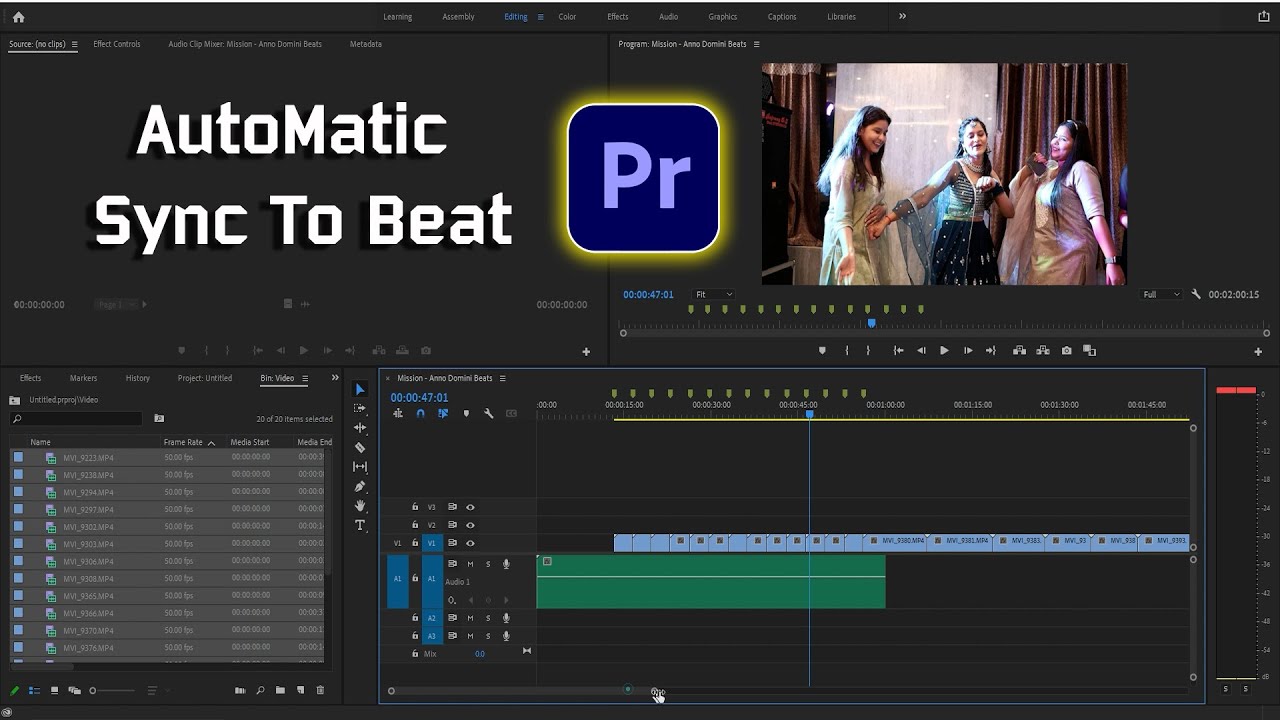
Task: Toggle insert sequences as nests
Action: coord(398,413)
